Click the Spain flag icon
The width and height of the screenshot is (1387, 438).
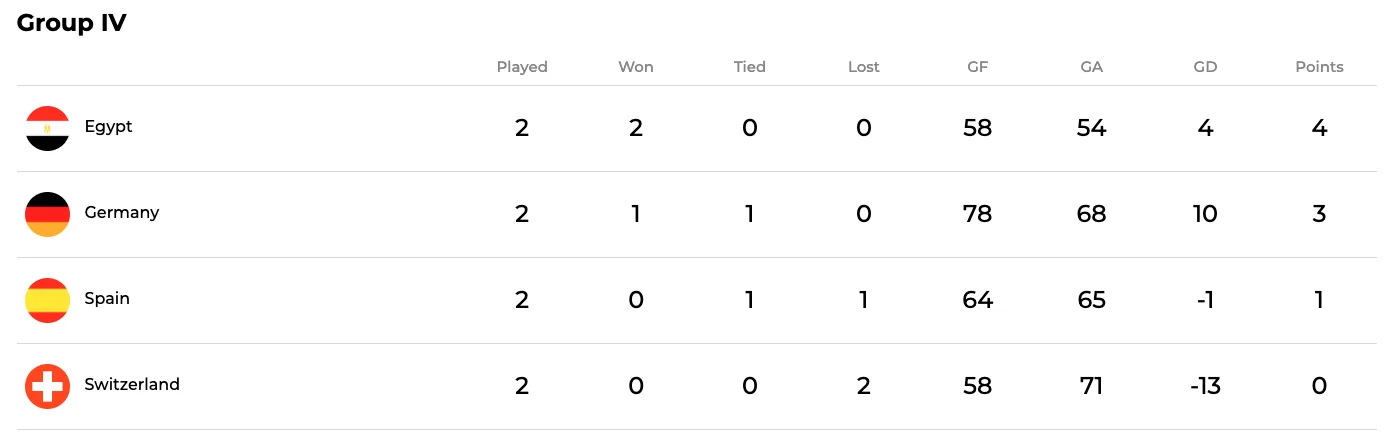tap(47, 300)
